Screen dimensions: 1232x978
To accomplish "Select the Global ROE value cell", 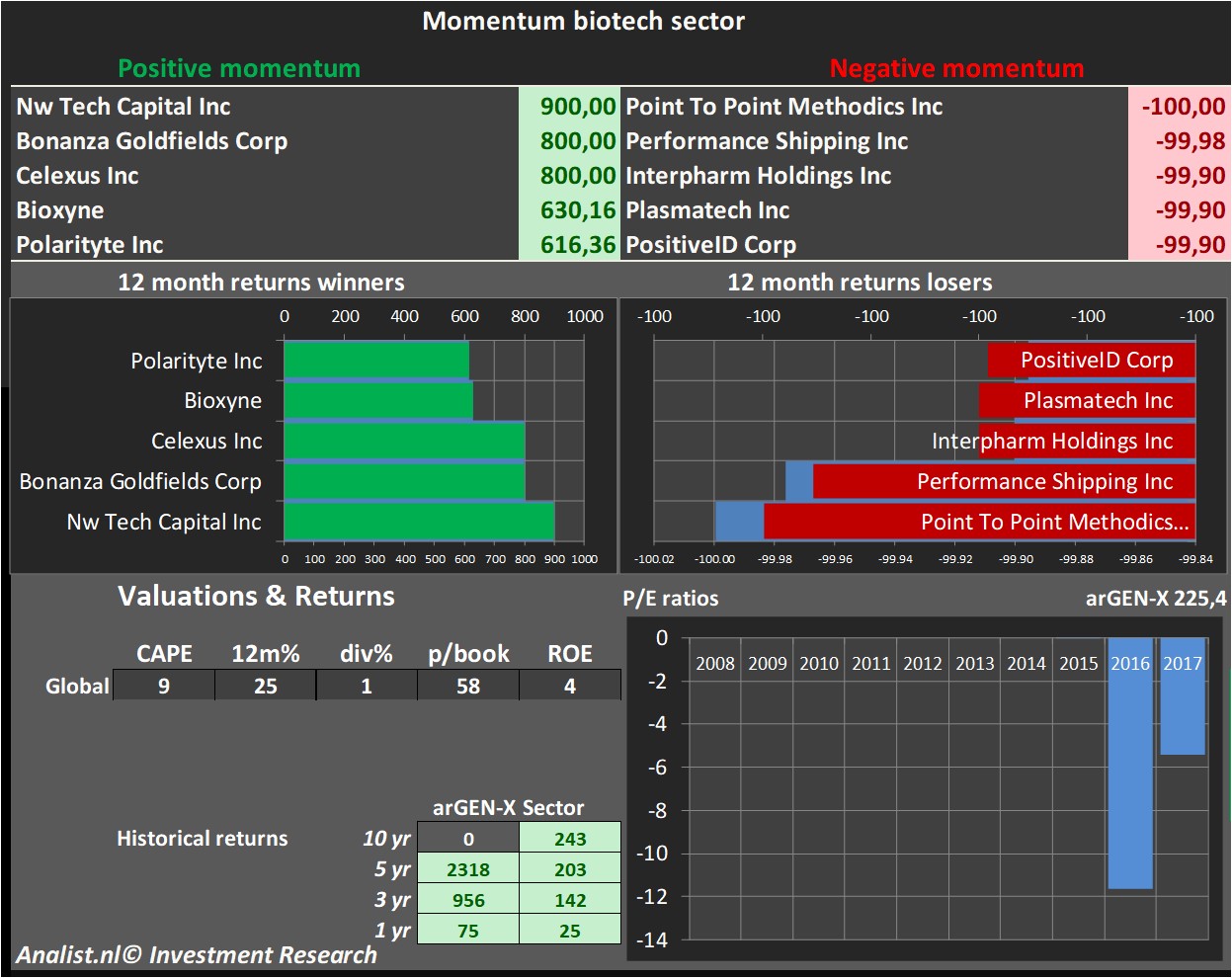I will pos(570,686).
